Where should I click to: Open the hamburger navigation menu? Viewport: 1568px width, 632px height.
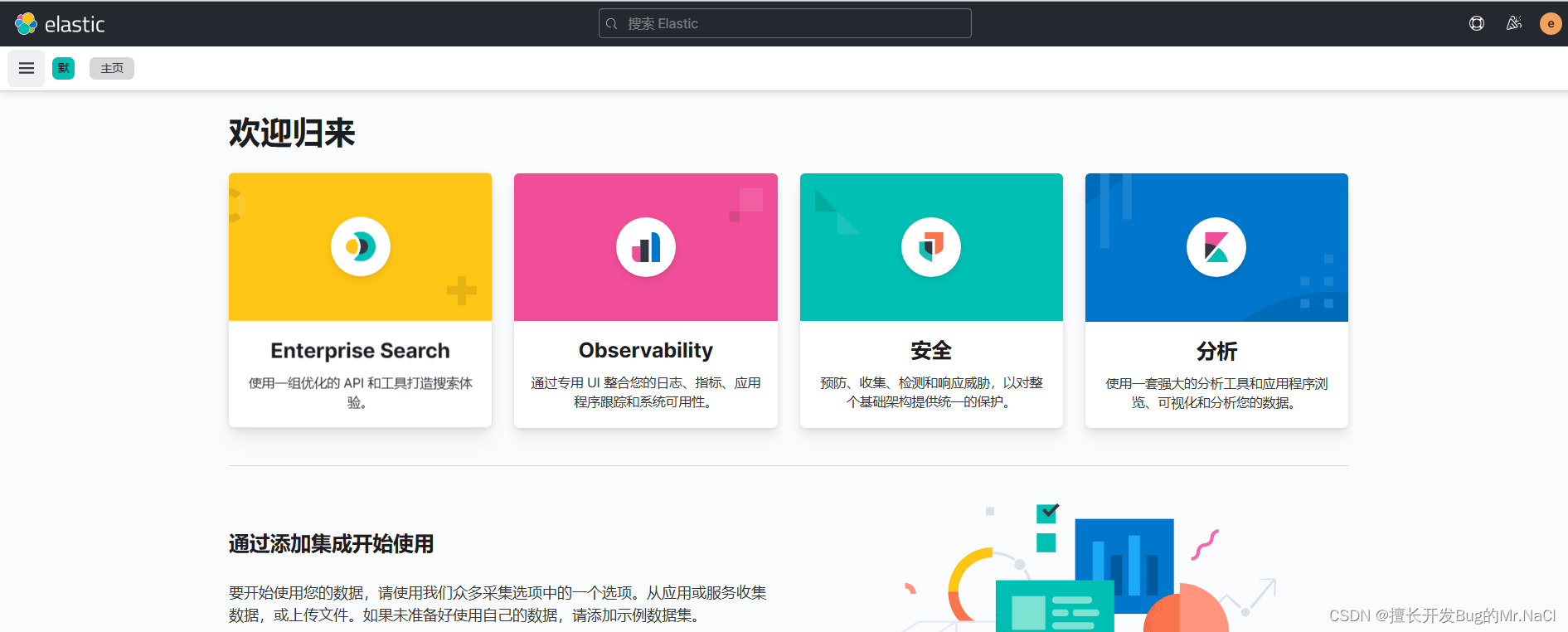point(27,68)
